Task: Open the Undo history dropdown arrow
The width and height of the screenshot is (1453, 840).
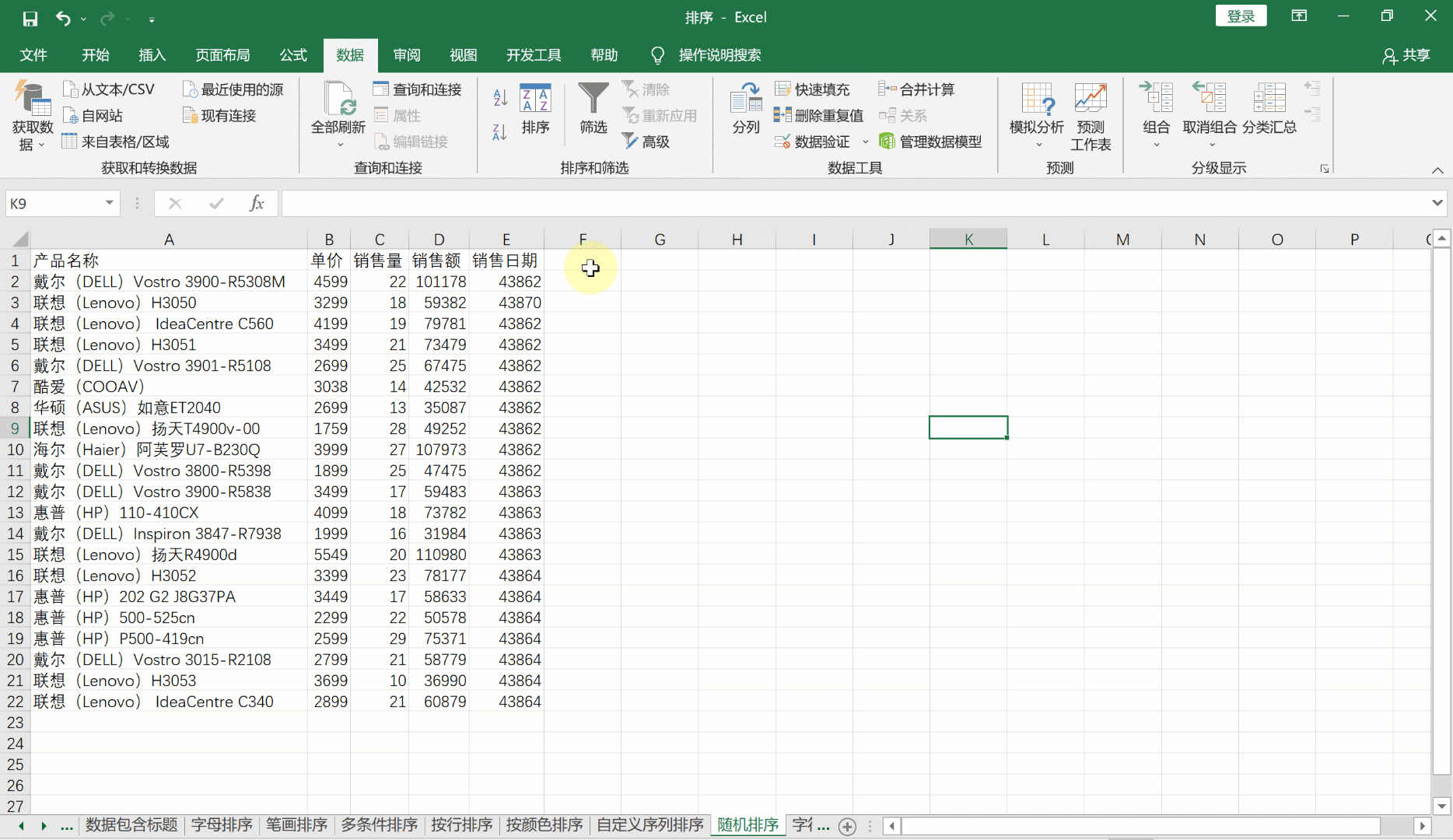Action: tap(83, 19)
